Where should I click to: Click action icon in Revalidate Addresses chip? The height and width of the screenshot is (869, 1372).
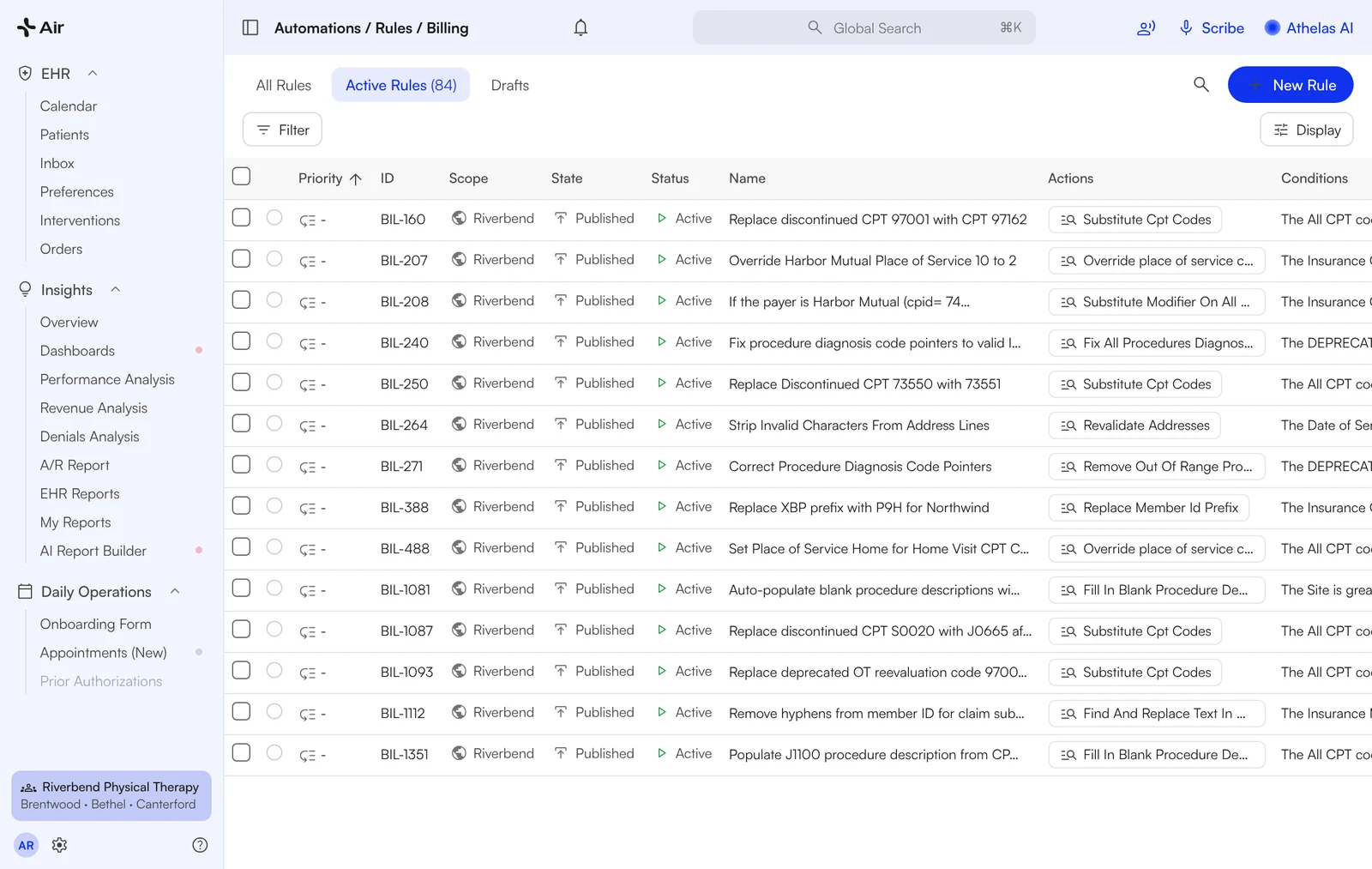(x=1068, y=425)
